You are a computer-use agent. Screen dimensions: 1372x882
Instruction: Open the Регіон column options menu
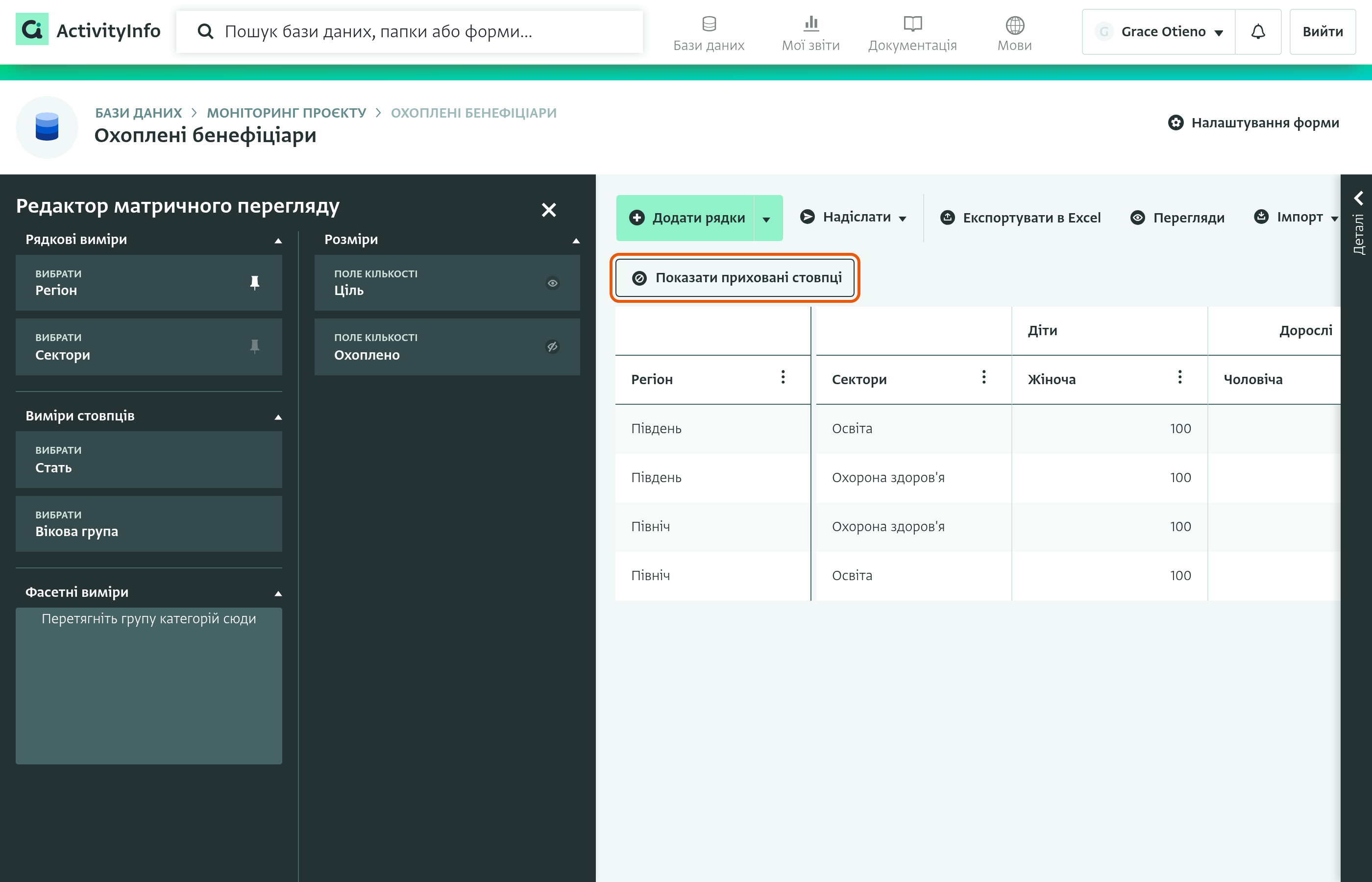(784, 377)
